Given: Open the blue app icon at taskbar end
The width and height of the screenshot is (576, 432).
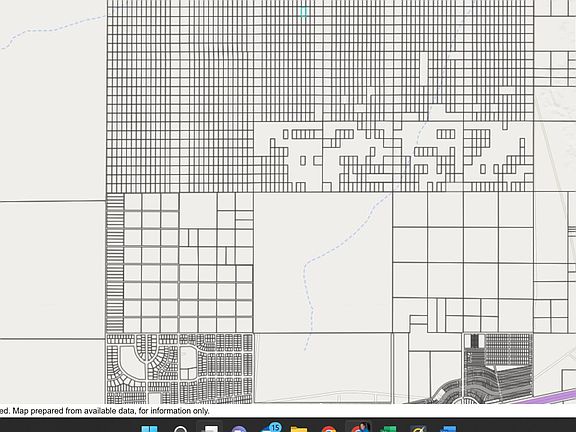Looking at the screenshot, I should (448, 429).
